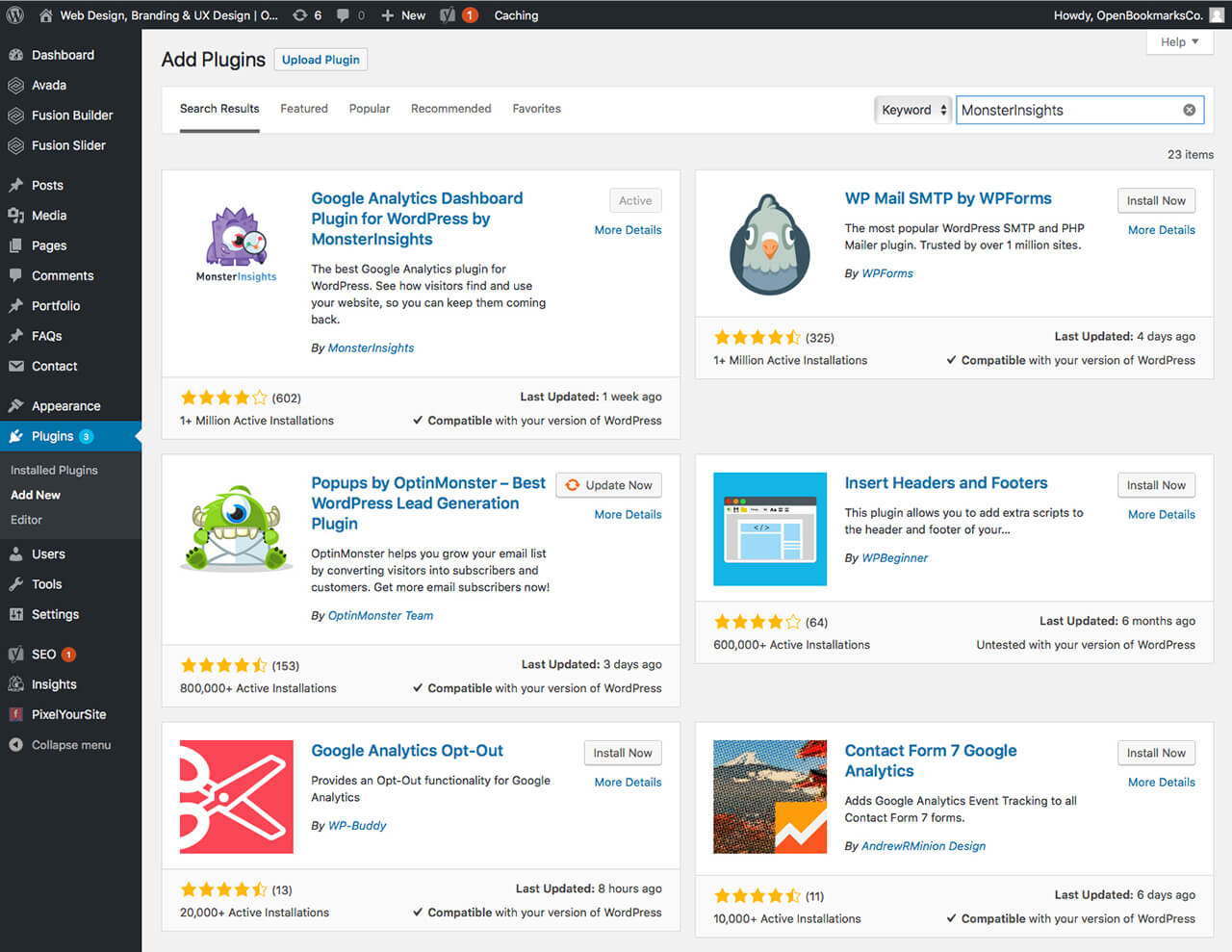Open the Editor submenu item
The image size is (1232, 952).
(27, 520)
